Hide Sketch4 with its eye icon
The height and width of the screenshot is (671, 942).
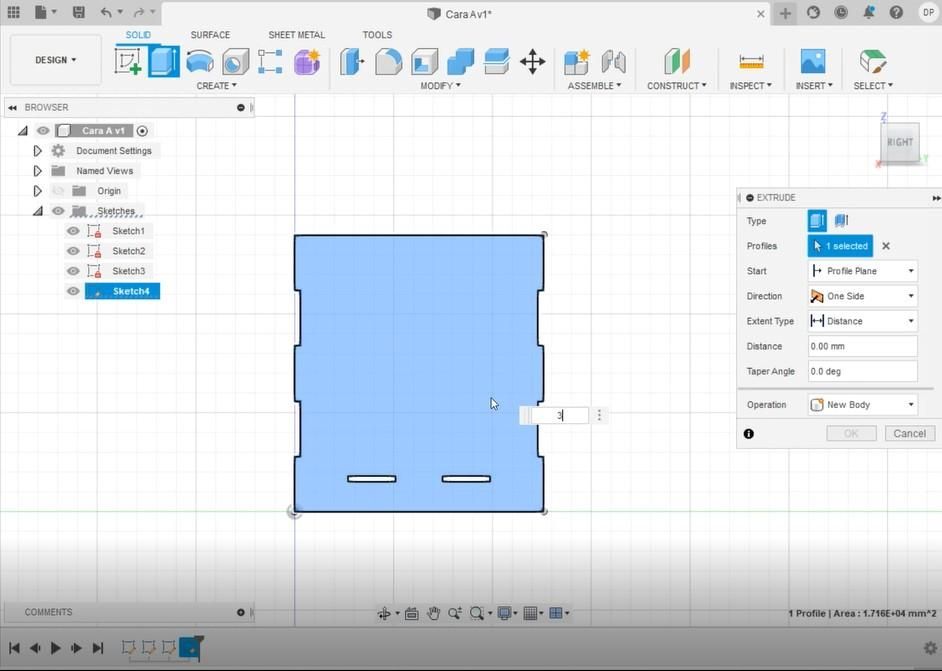pos(73,291)
